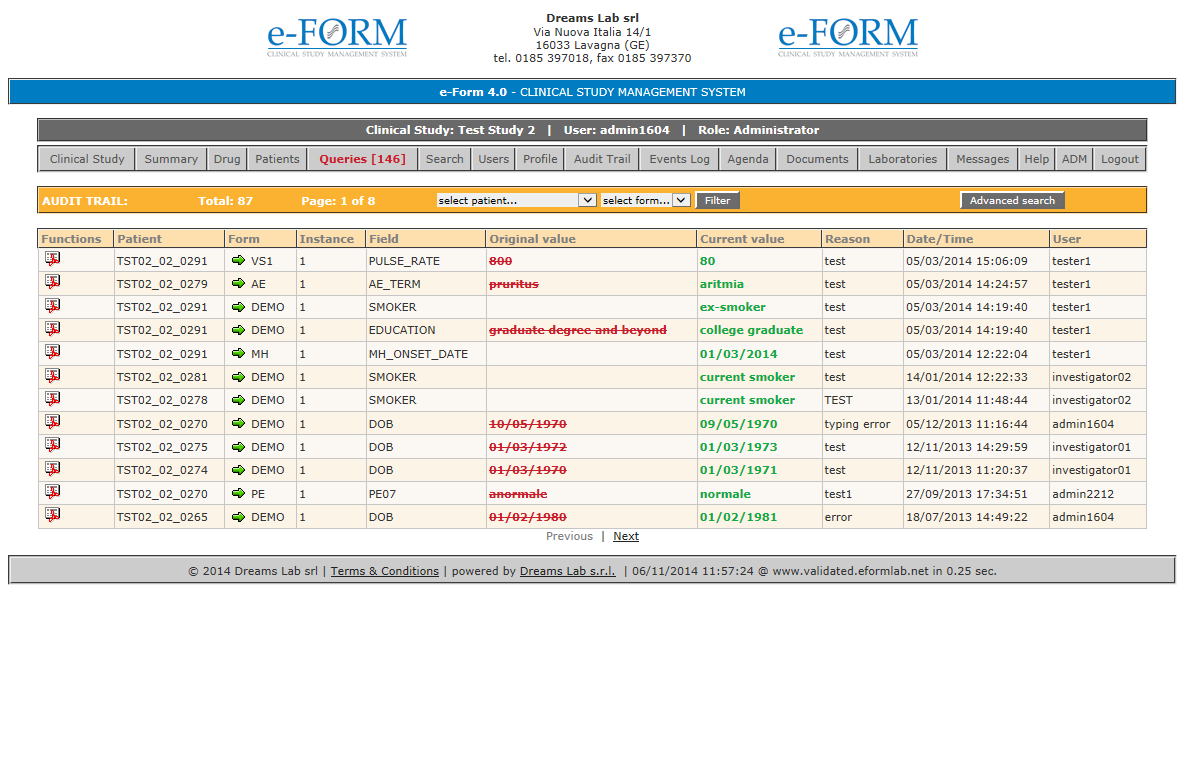Viewport: 1185px width, 775px height.
Task: Click the Advanced search button
Action: coord(1012,200)
